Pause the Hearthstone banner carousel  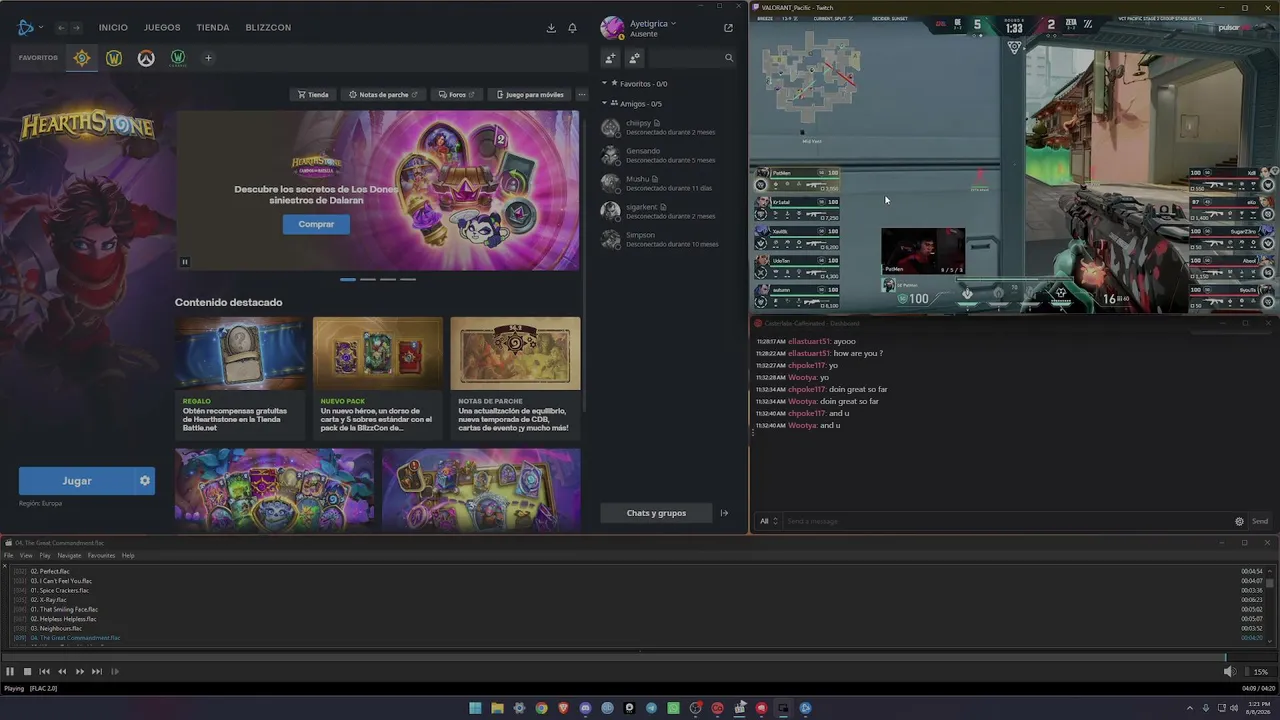[185, 262]
